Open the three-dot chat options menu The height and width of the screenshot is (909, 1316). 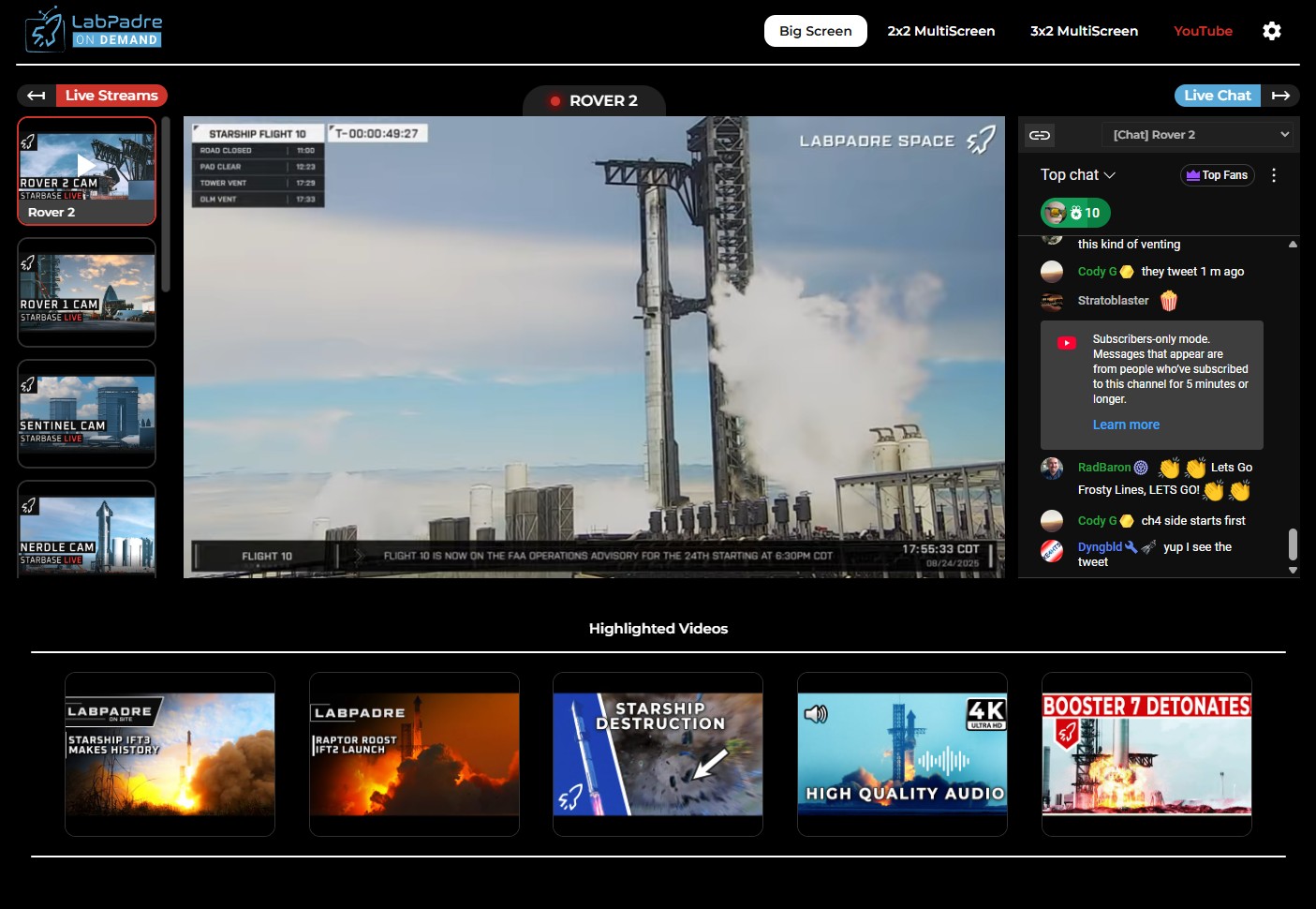coord(1274,174)
